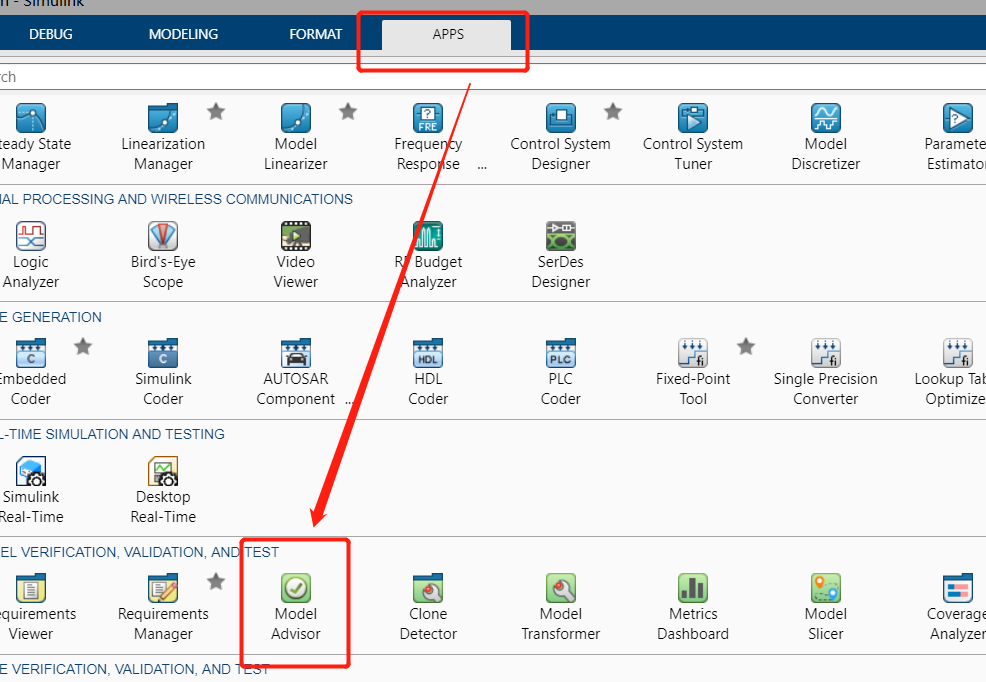Viewport: 986px width, 682px height.
Task: Open the Embedded Coder app
Action: (x=31, y=371)
